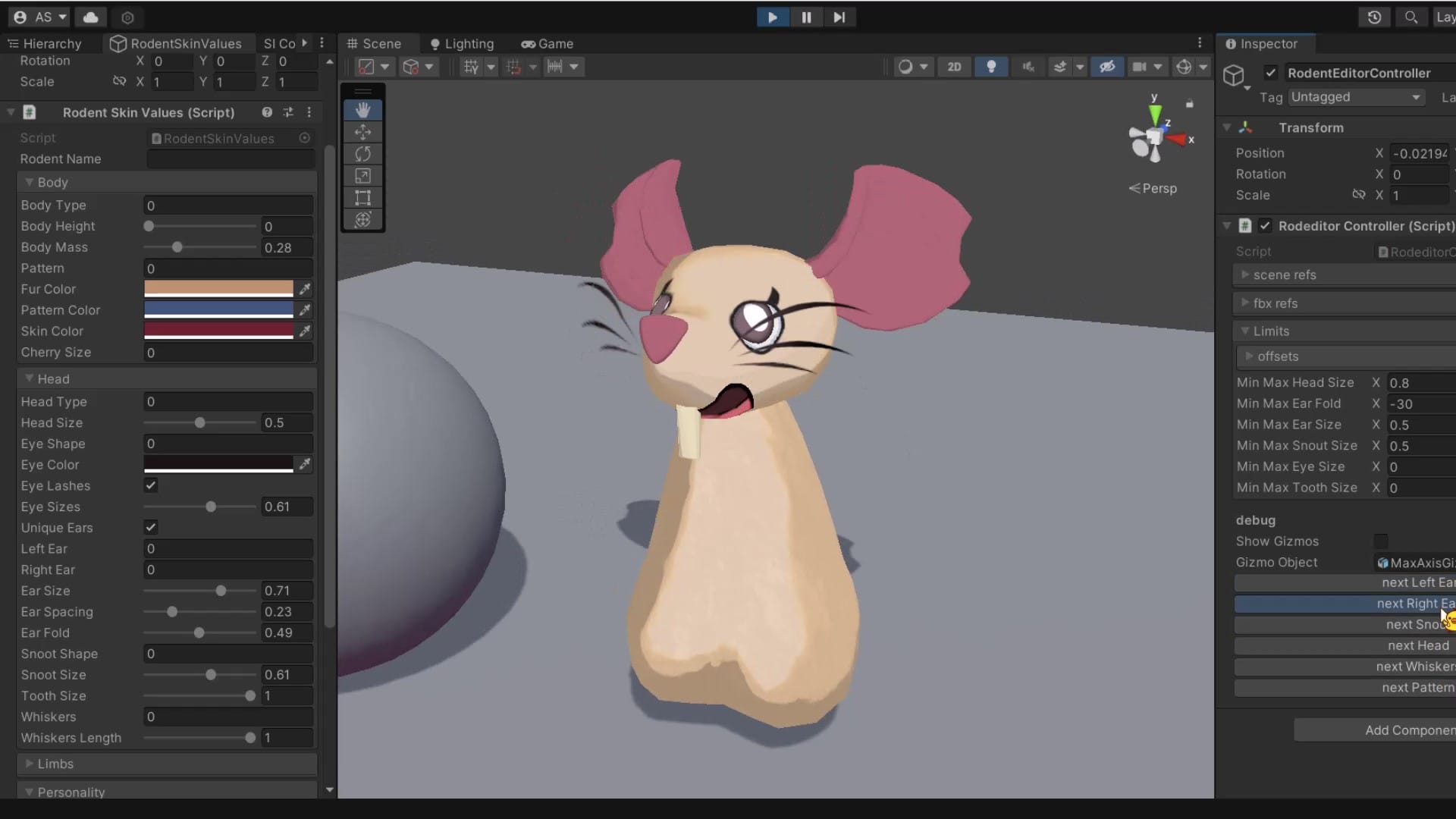
Task: Toggle scene view audio with the speaker icon
Action: click(x=1028, y=67)
